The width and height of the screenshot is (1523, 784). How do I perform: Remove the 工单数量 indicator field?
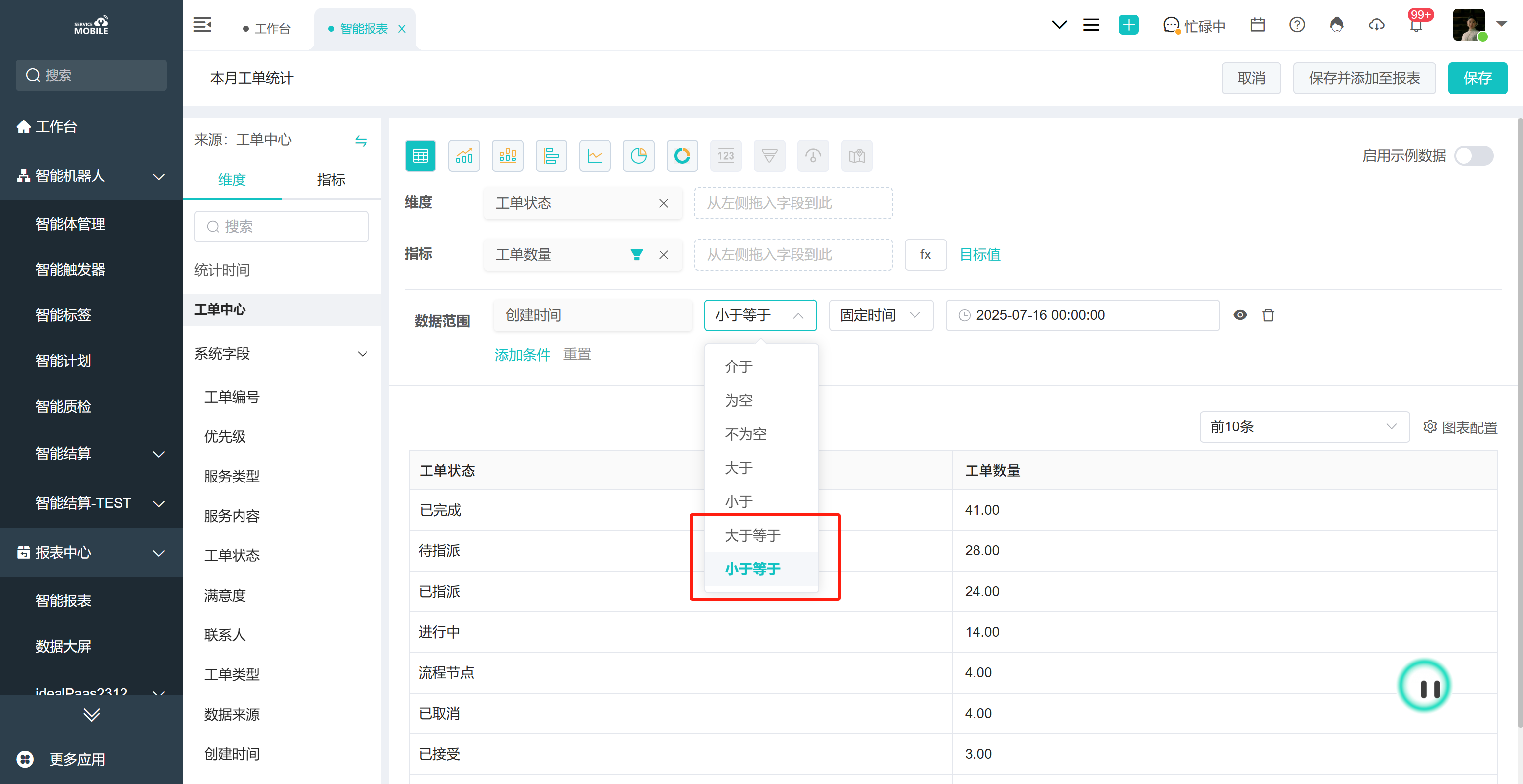pos(664,255)
